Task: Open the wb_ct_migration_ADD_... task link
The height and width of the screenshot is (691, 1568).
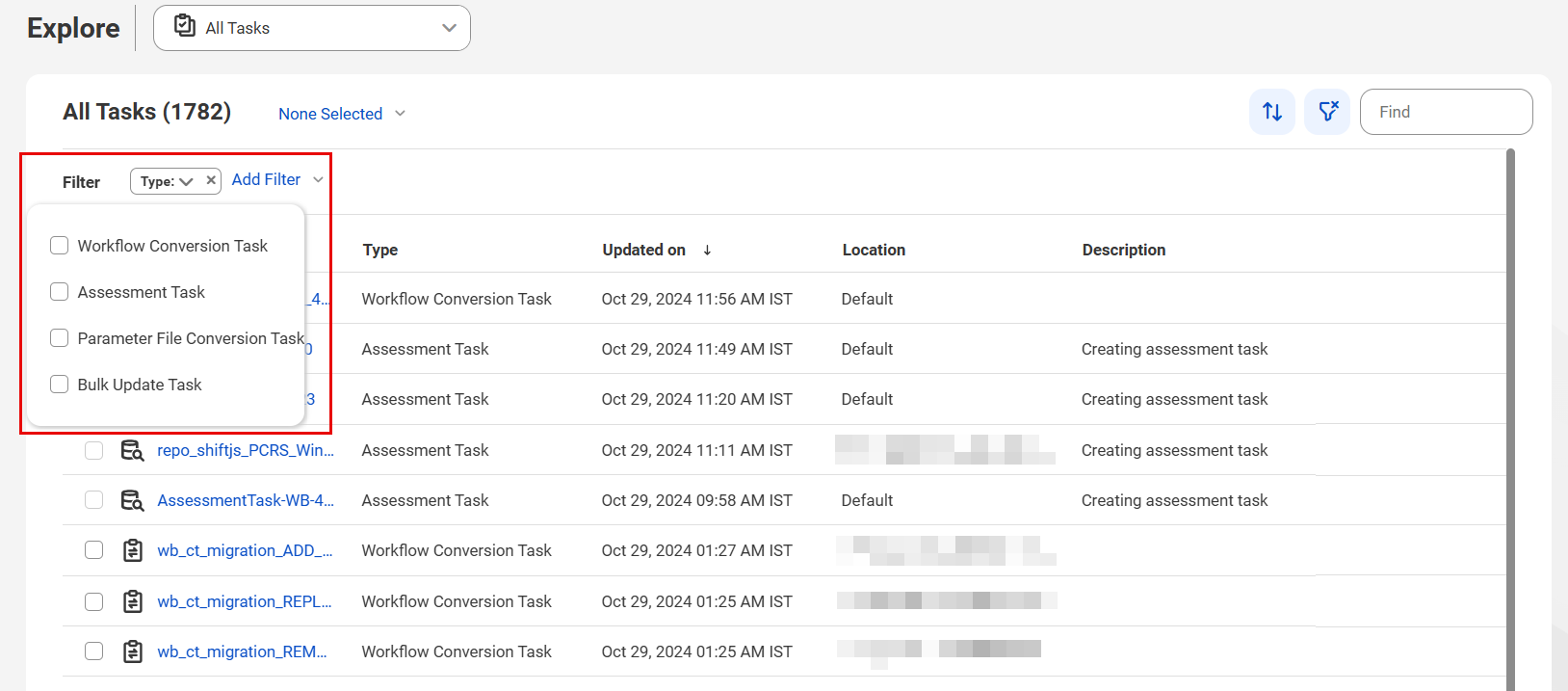Action: (x=245, y=550)
